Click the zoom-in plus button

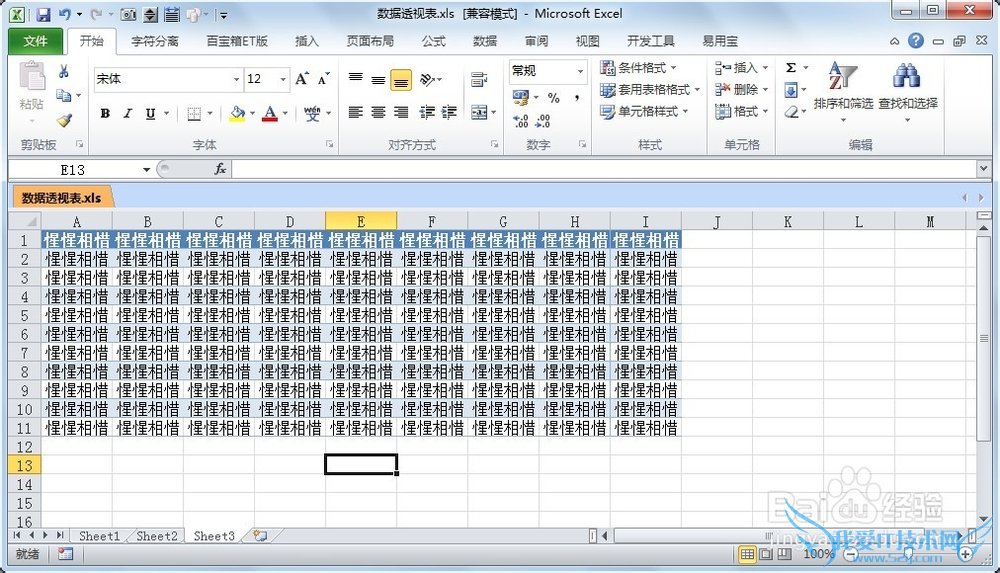tap(966, 554)
